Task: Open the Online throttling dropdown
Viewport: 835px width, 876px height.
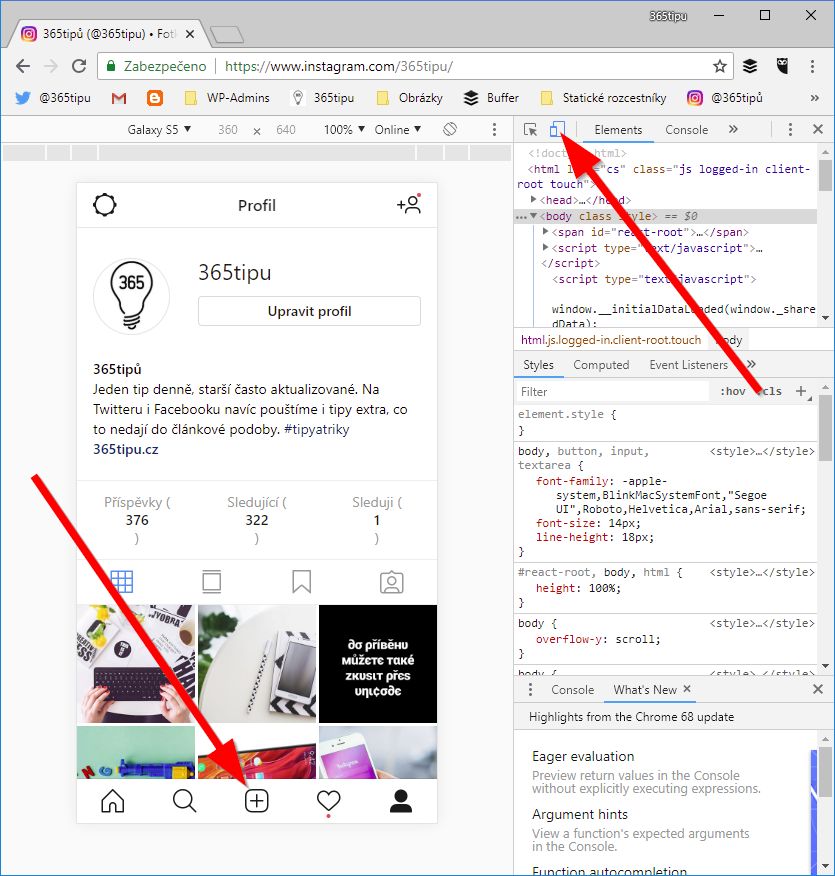Action: 398,130
